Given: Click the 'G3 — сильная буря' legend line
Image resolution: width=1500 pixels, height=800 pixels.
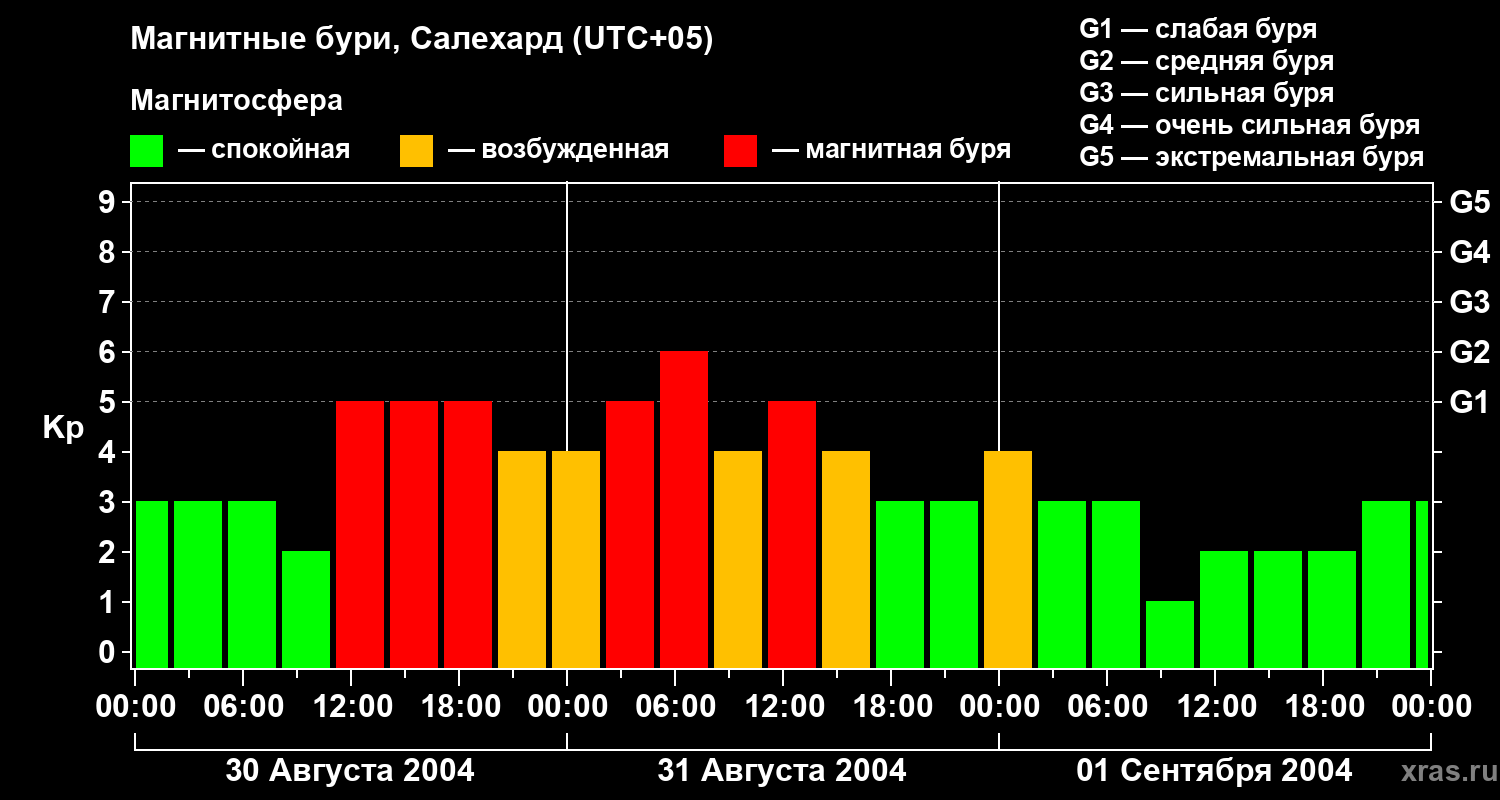Looking at the screenshot, I should click(x=1206, y=93).
